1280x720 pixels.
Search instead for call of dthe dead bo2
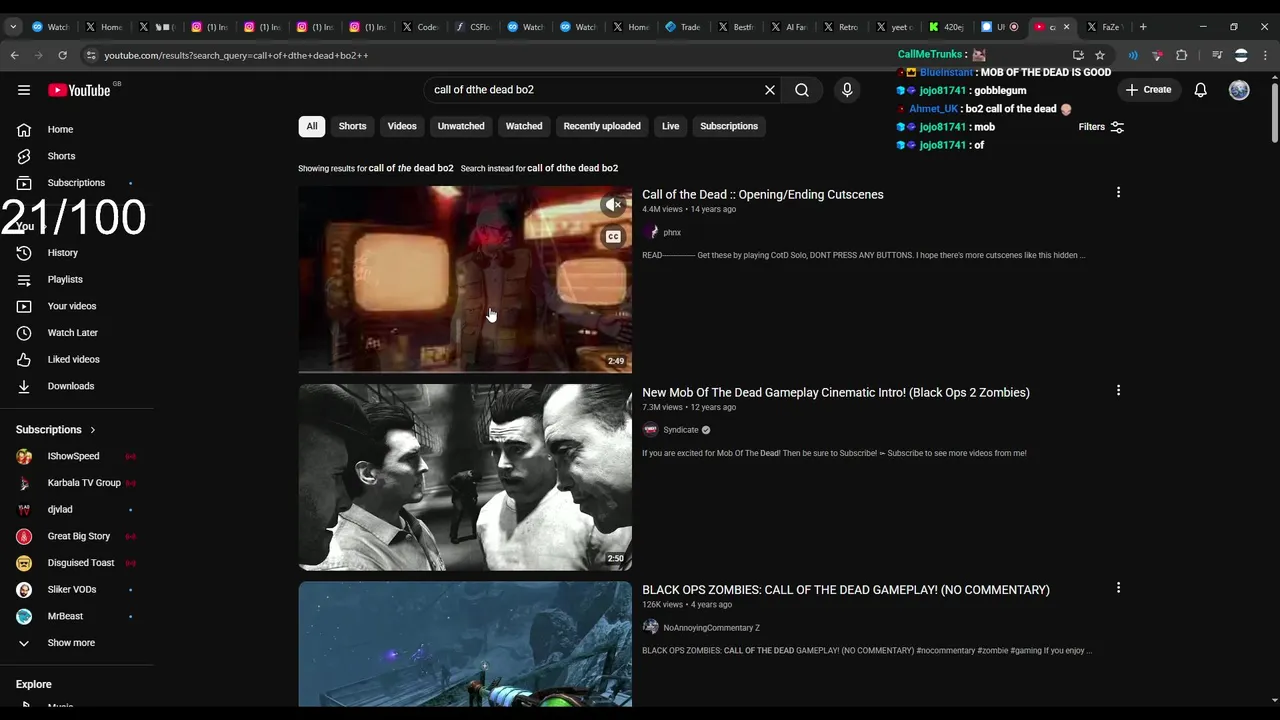coord(572,168)
